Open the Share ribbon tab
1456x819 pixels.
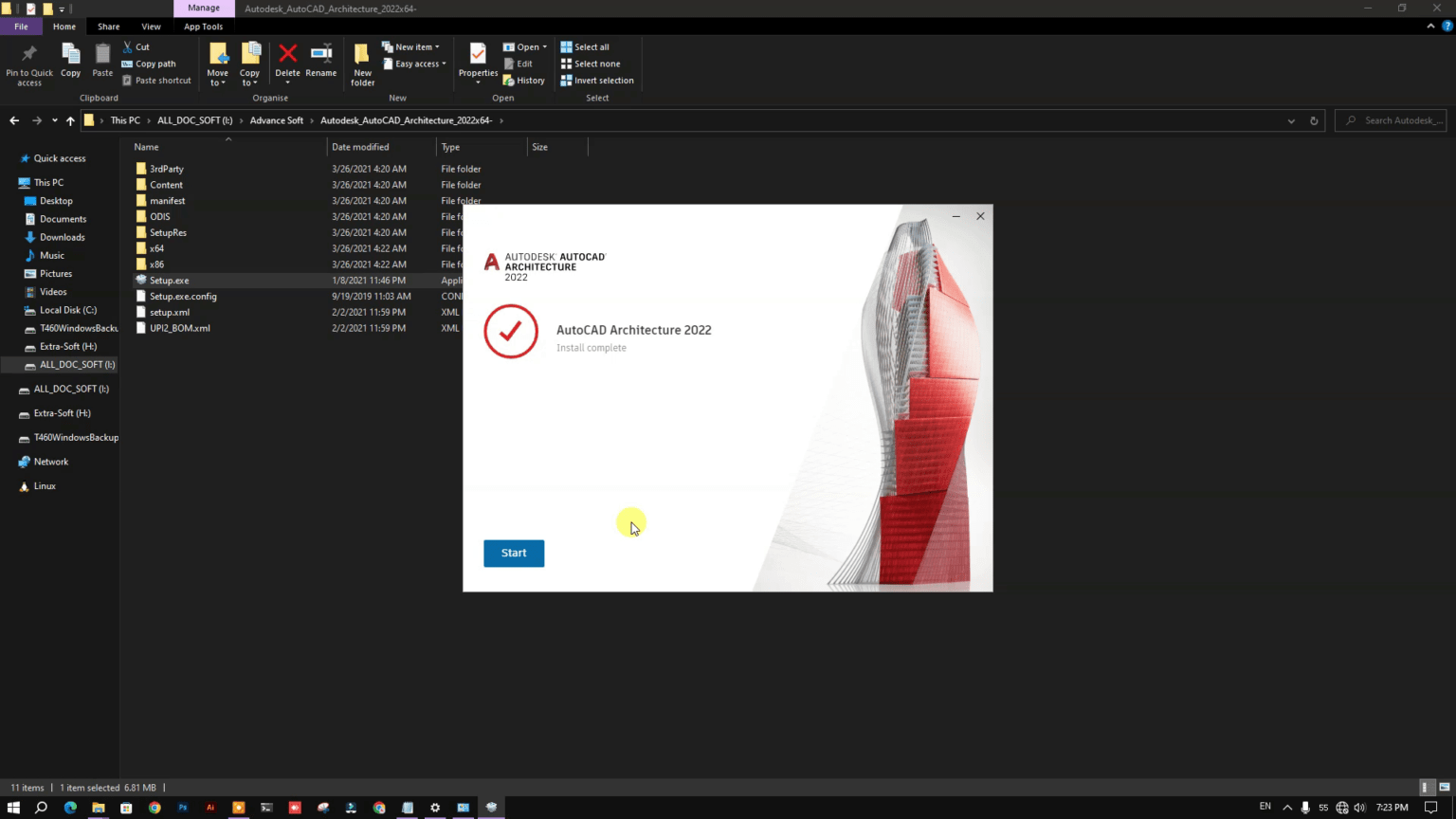[108, 27]
